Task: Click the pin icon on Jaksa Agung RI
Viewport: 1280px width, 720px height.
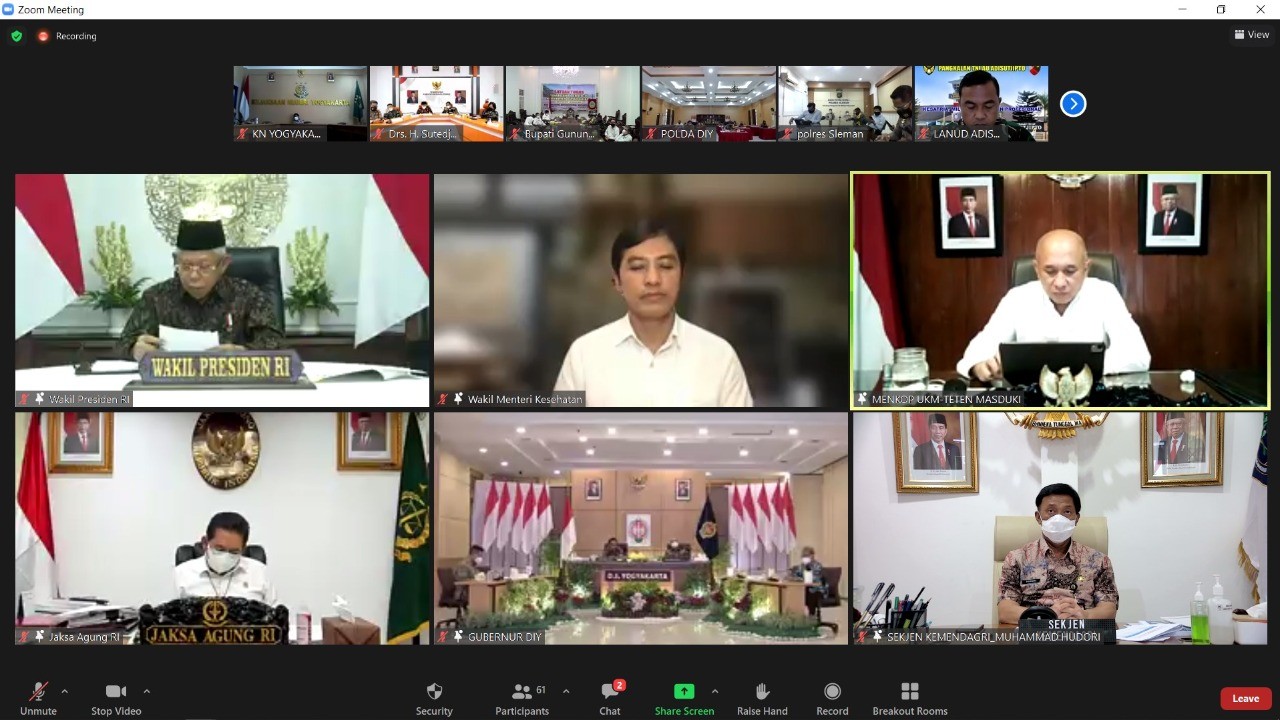Action: pos(39,637)
